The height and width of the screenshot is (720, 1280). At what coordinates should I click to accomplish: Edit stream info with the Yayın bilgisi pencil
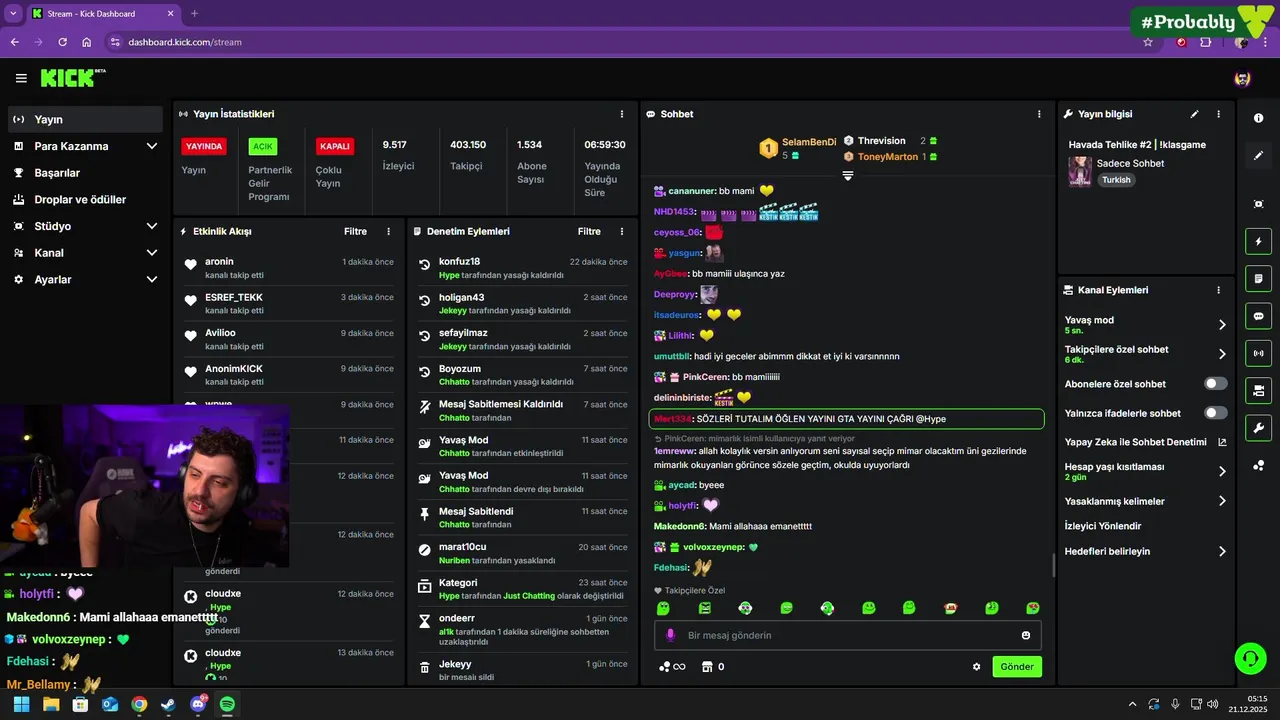click(x=1194, y=114)
